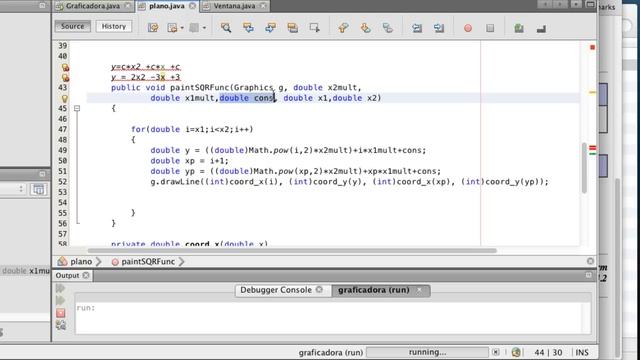Open notifications icon in status bar
This screenshot has height=360, width=640.
tap(516, 352)
